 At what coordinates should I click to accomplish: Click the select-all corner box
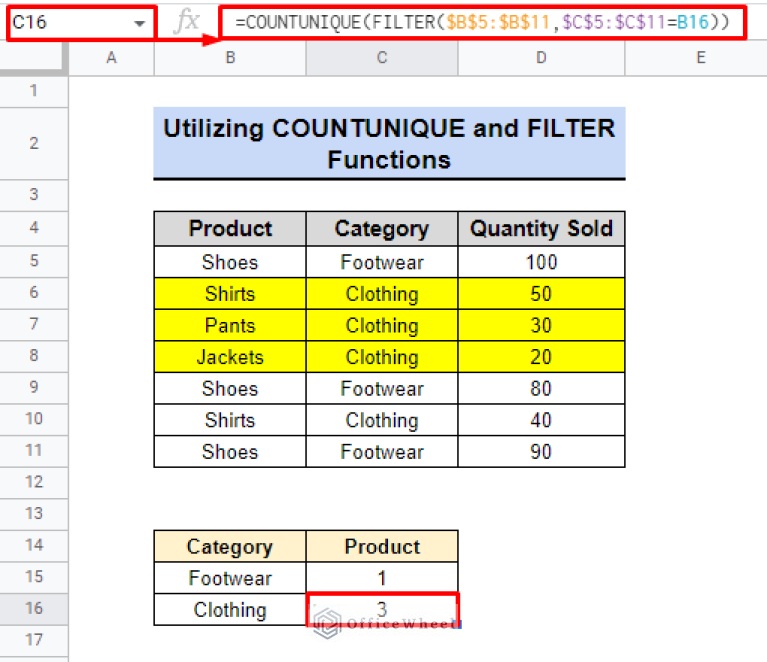[33, 58]
